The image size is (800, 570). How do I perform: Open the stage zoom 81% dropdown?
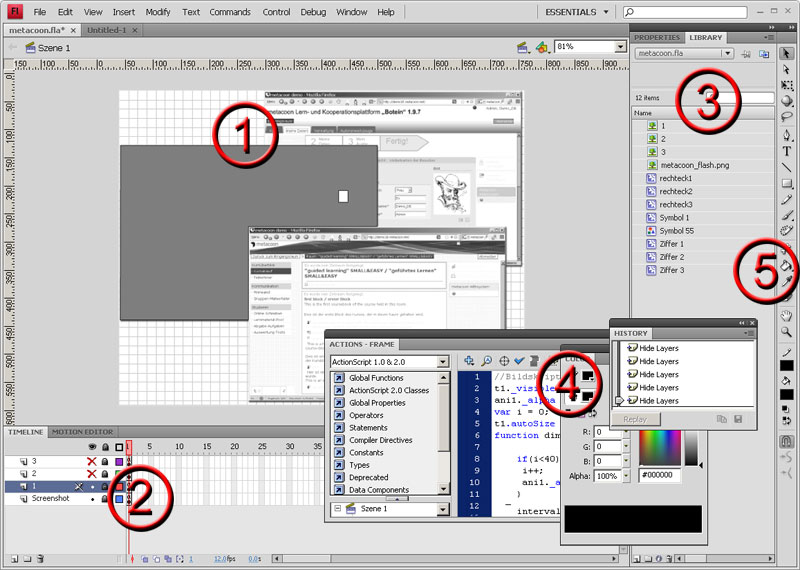point(619,47)
